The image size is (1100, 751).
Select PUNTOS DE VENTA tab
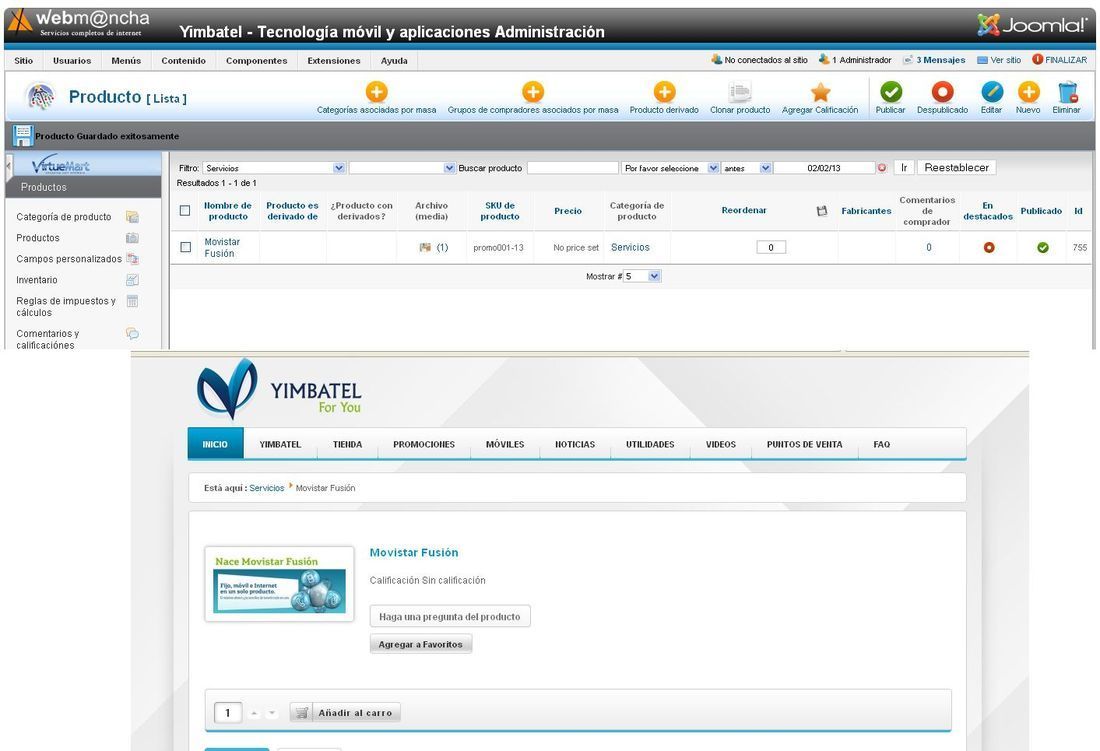[x=805, y=444]
